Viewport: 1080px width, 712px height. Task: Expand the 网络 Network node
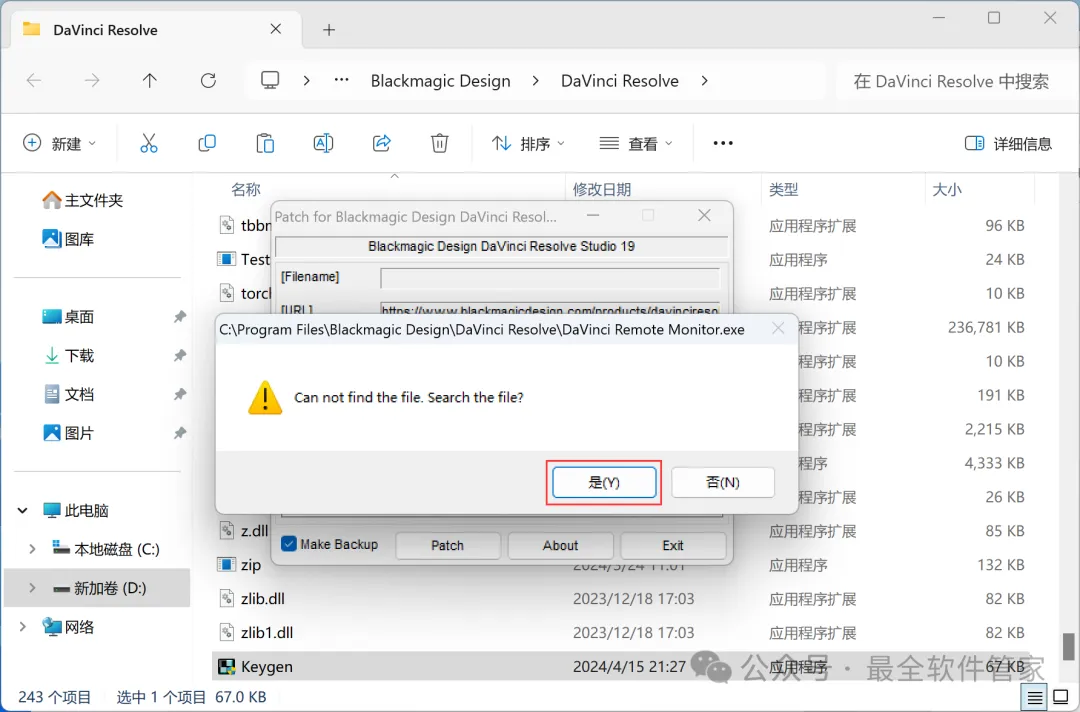pyautogui.click(x=23, y=627)
